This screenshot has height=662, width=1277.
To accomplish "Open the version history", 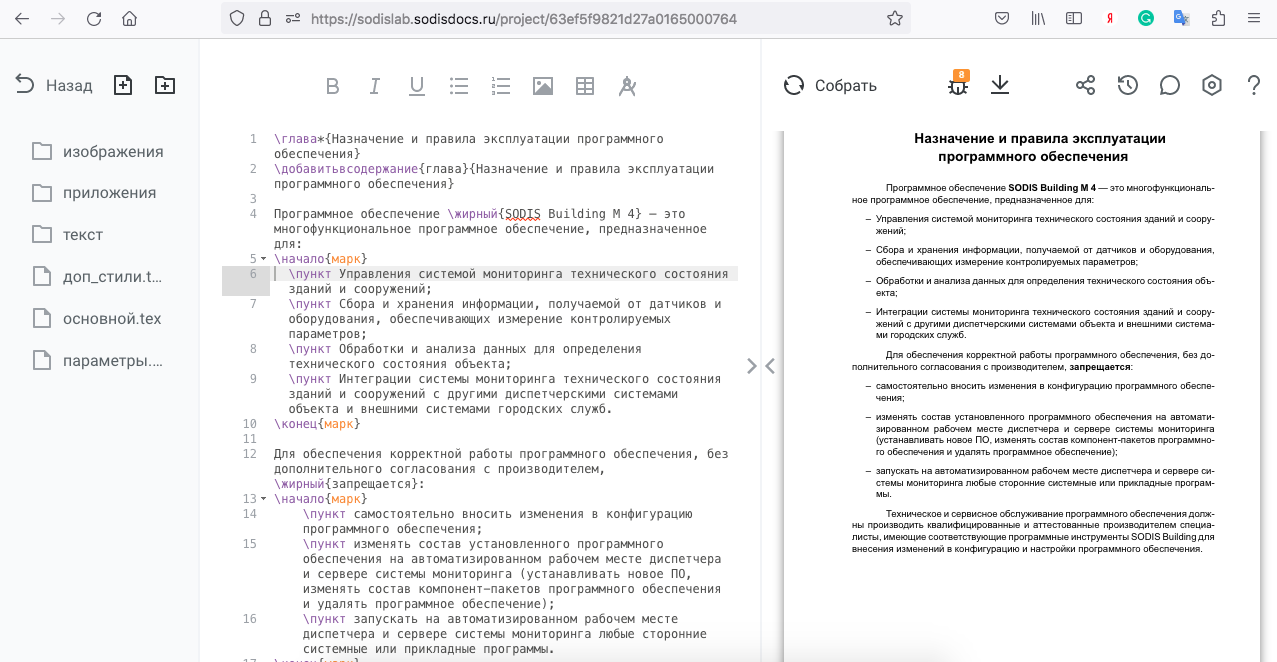I will [x=1127, y=86].
